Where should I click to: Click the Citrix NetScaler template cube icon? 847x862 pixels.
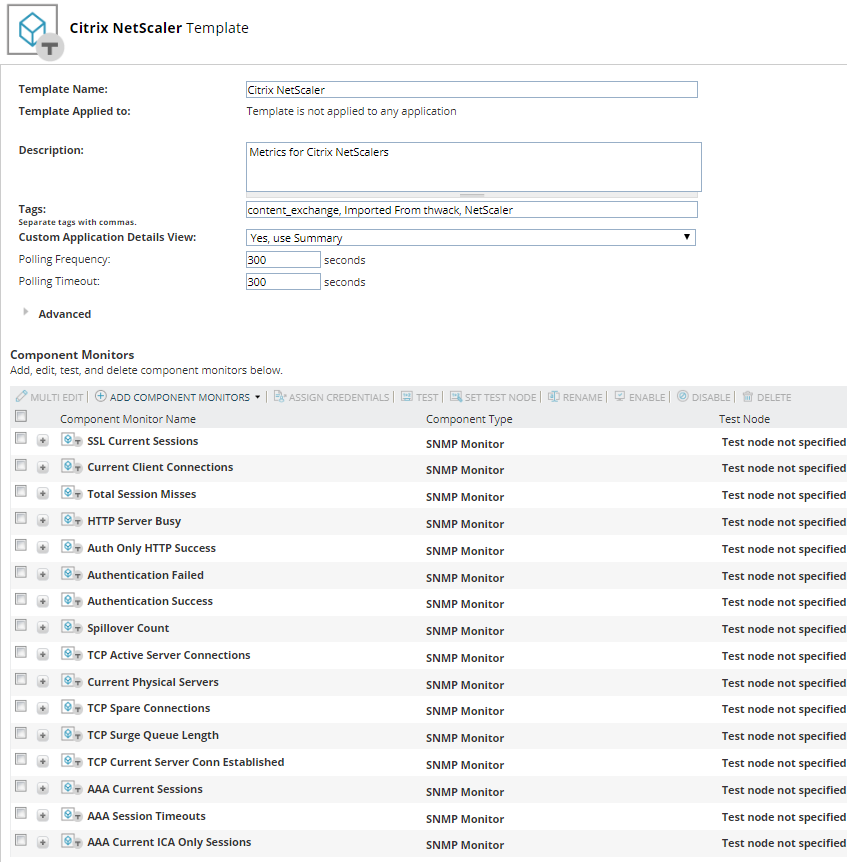tap(34, 31)
